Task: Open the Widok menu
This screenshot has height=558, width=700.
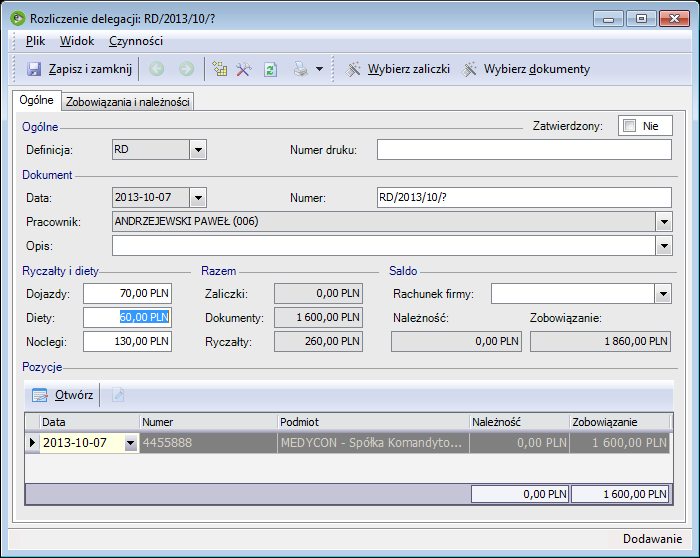Action: pyautogui.click(x=77, y=41)
